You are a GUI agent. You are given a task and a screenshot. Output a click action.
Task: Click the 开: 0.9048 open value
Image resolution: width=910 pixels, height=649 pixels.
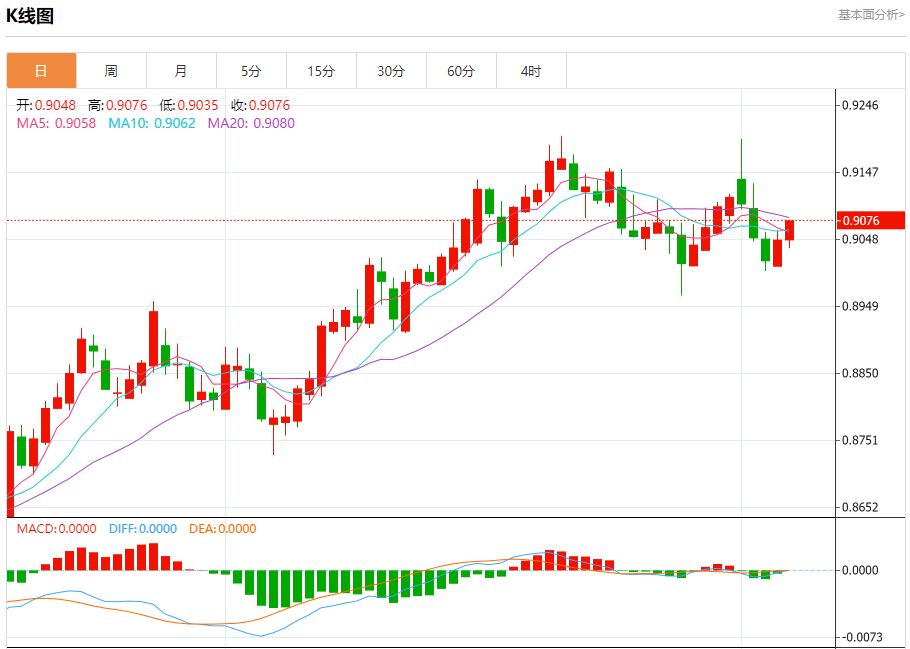46,105
